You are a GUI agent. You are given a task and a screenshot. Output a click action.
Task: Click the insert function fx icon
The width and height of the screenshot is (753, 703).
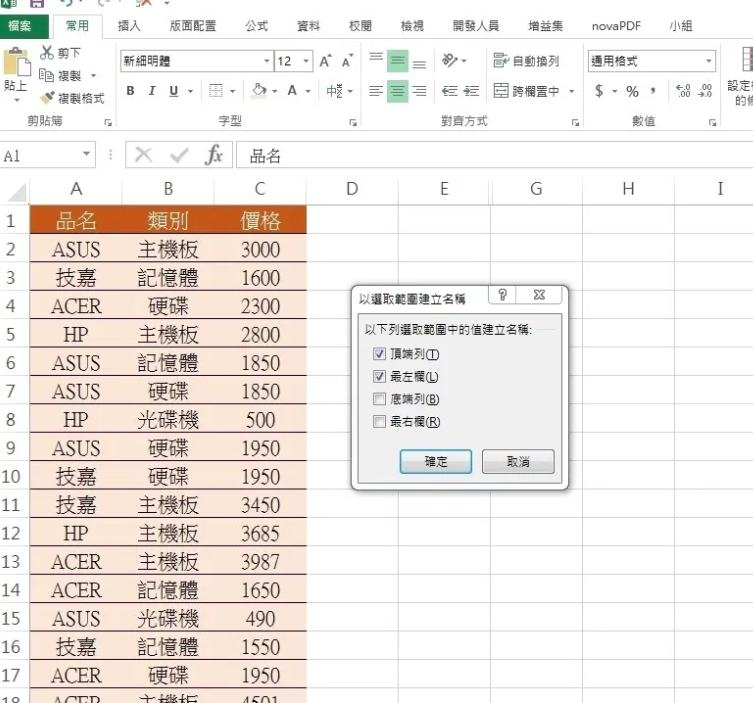click(213, 155)
